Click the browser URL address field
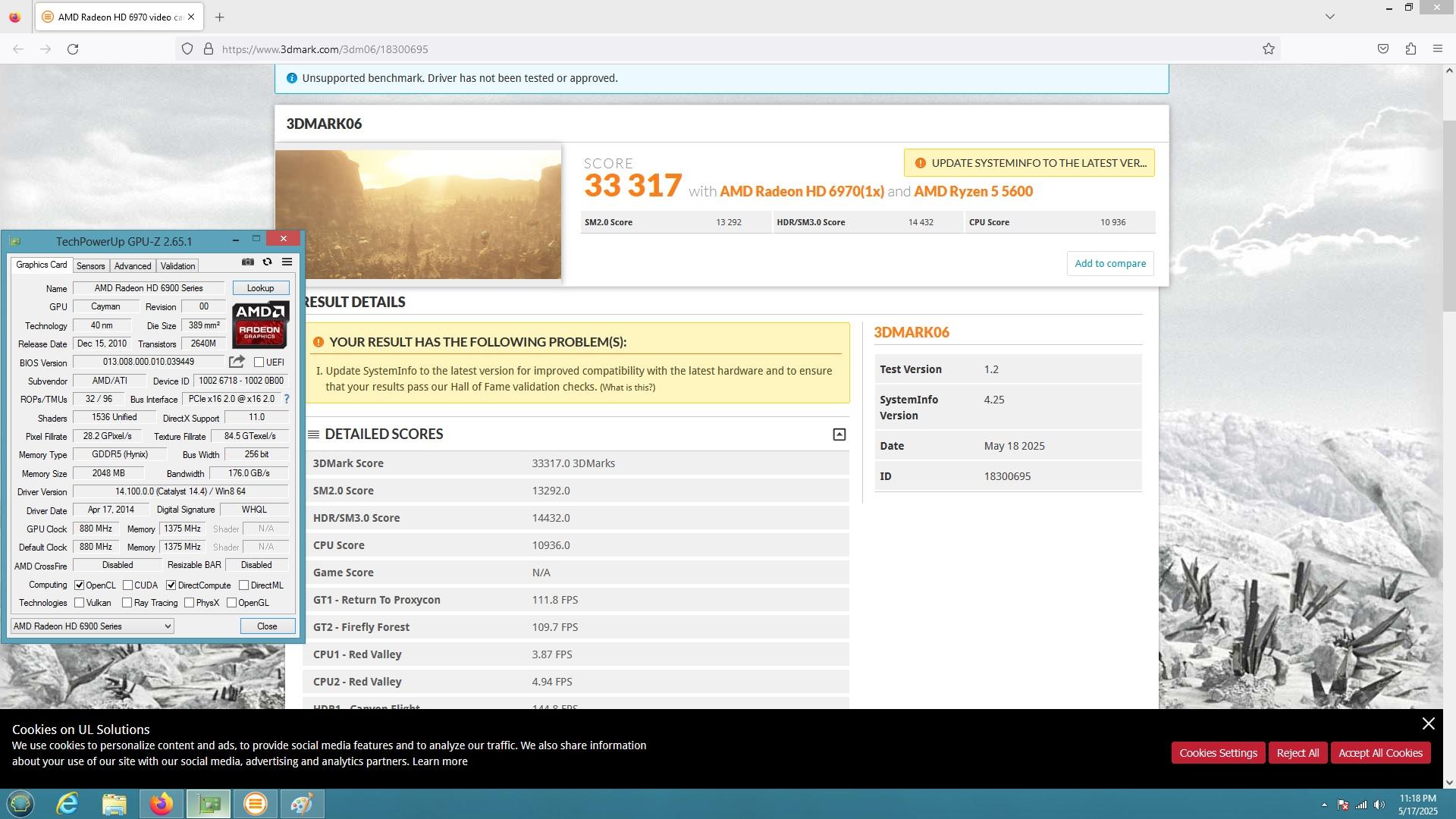 coord(682,49)
